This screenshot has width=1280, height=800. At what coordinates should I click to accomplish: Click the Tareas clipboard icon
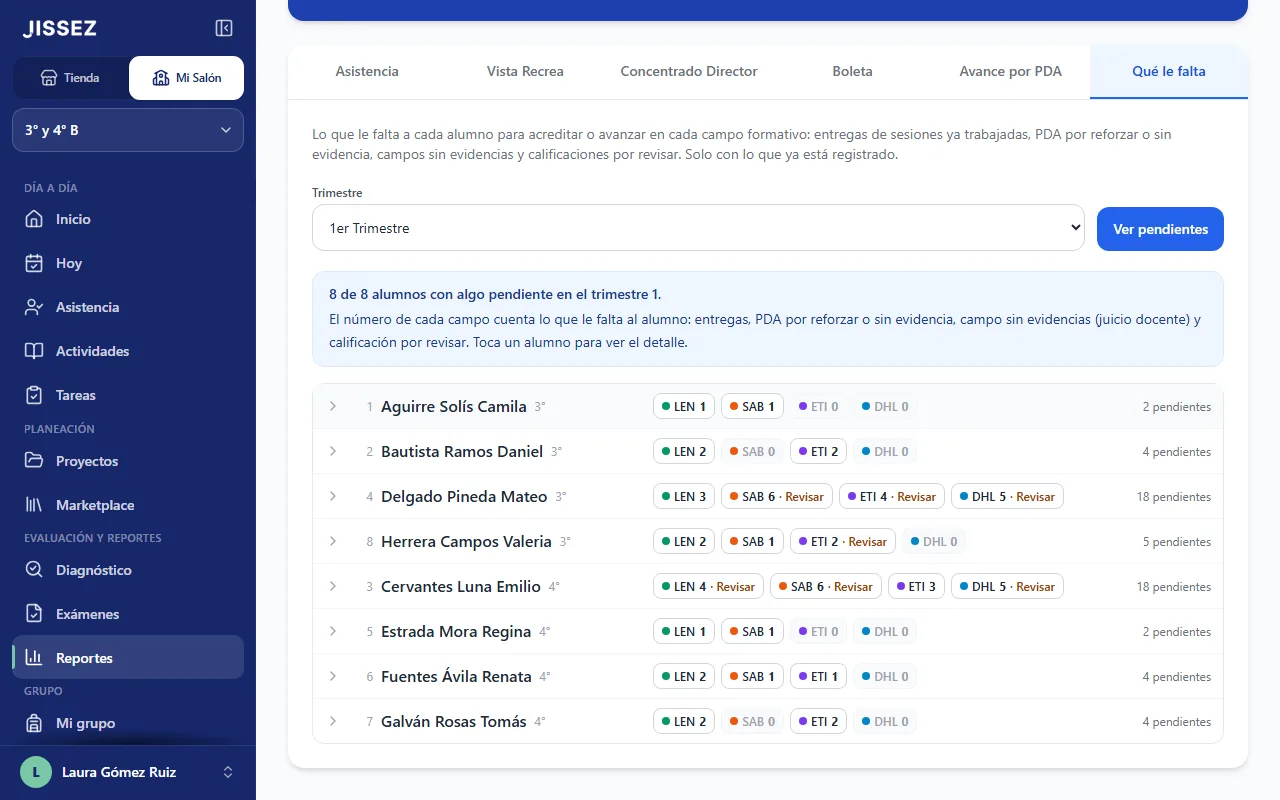pyautogui.click(x=34, y=395)
